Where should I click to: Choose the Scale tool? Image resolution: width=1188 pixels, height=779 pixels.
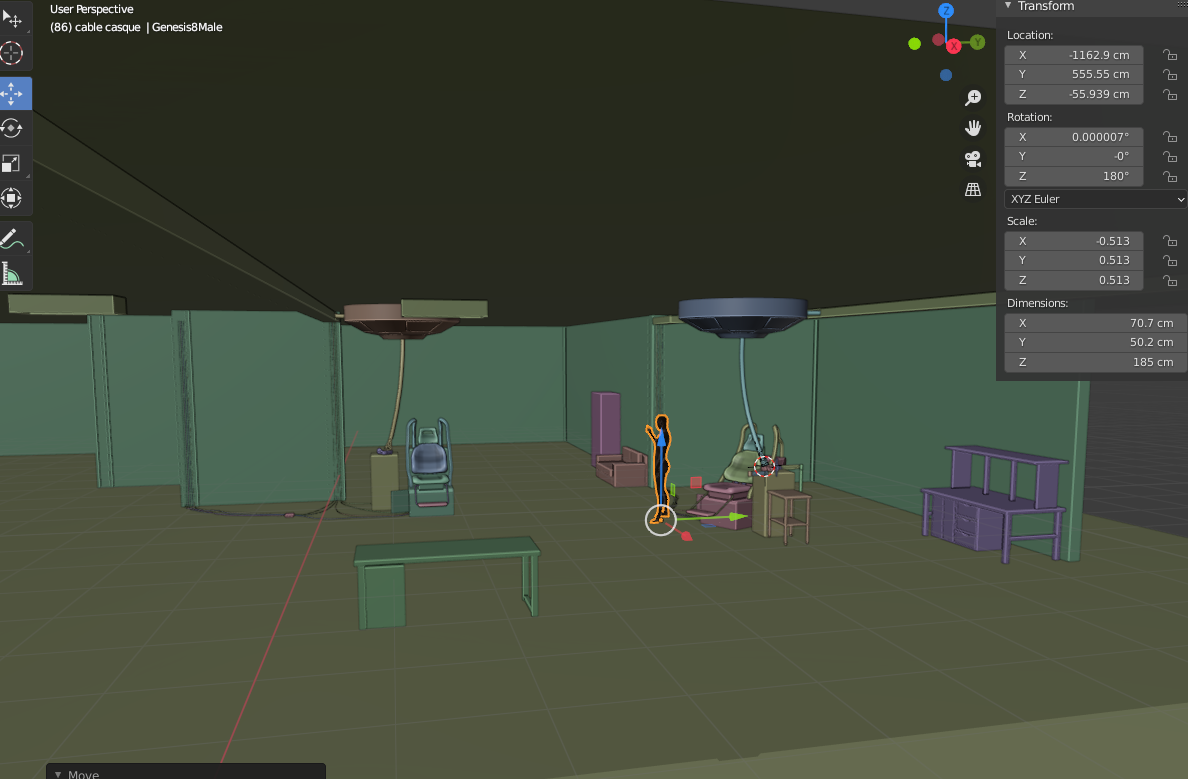[x=12, y=164]
